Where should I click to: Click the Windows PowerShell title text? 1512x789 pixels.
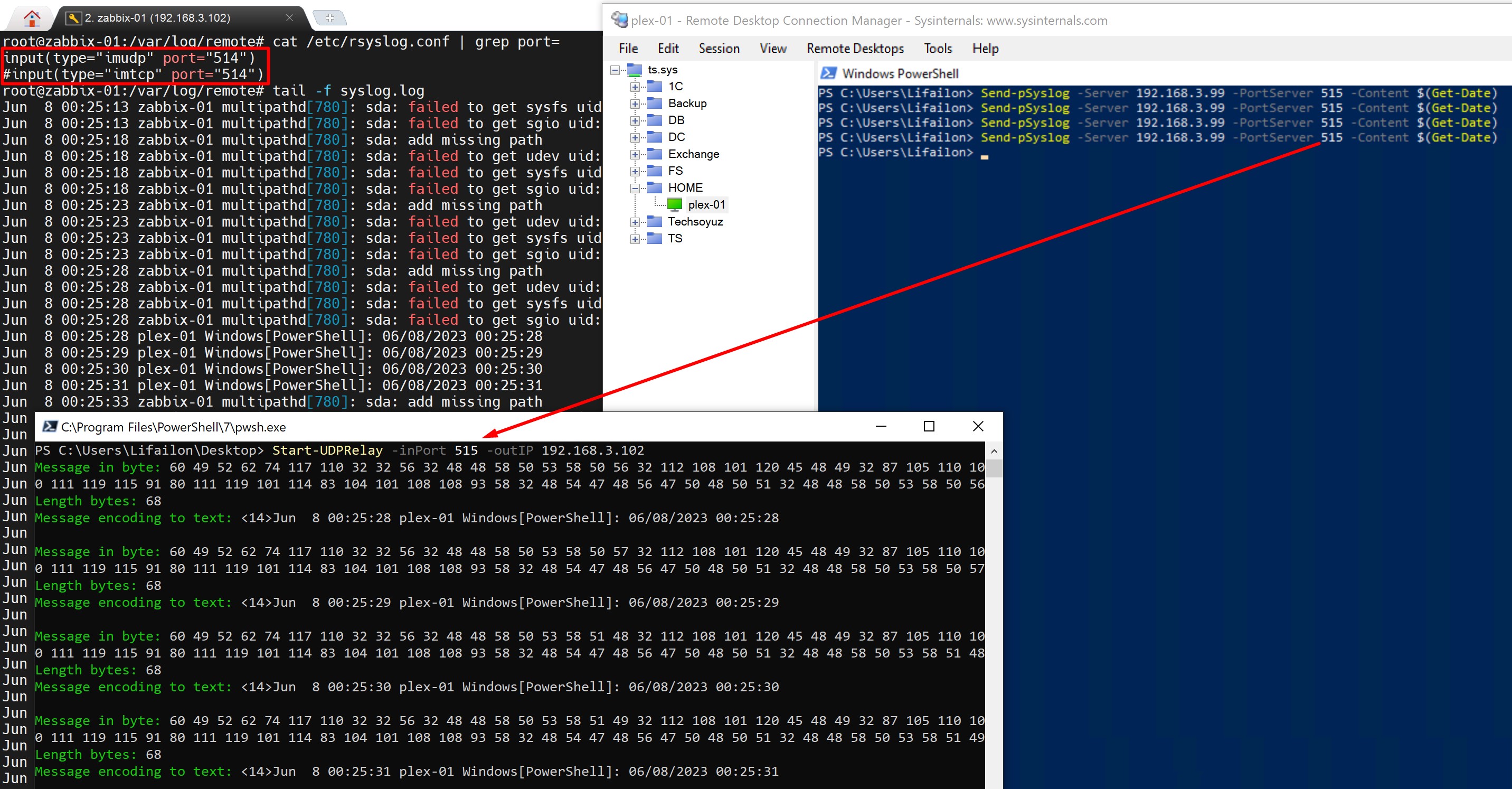[901, 73]
